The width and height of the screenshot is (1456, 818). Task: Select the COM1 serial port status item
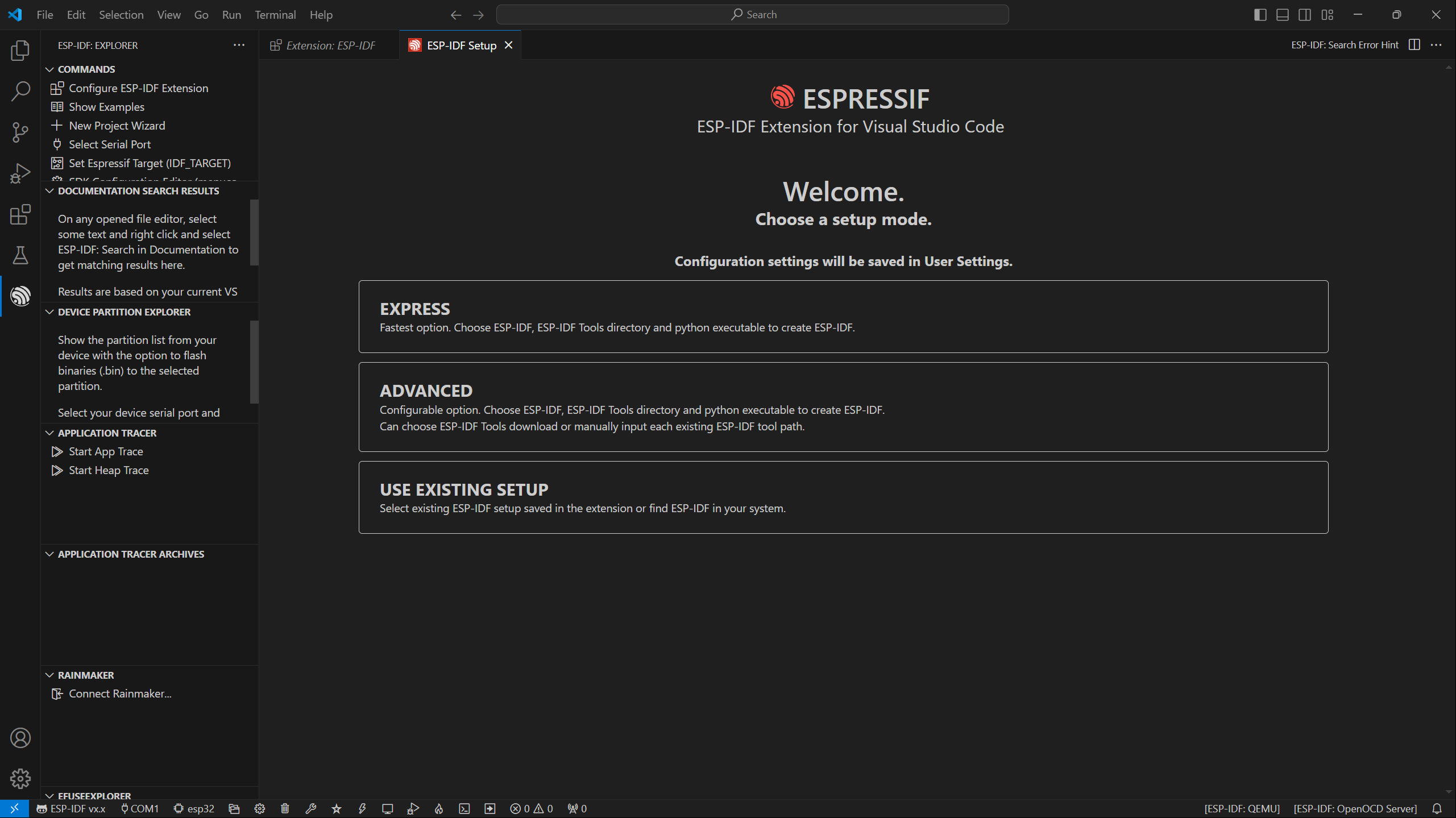140,808
